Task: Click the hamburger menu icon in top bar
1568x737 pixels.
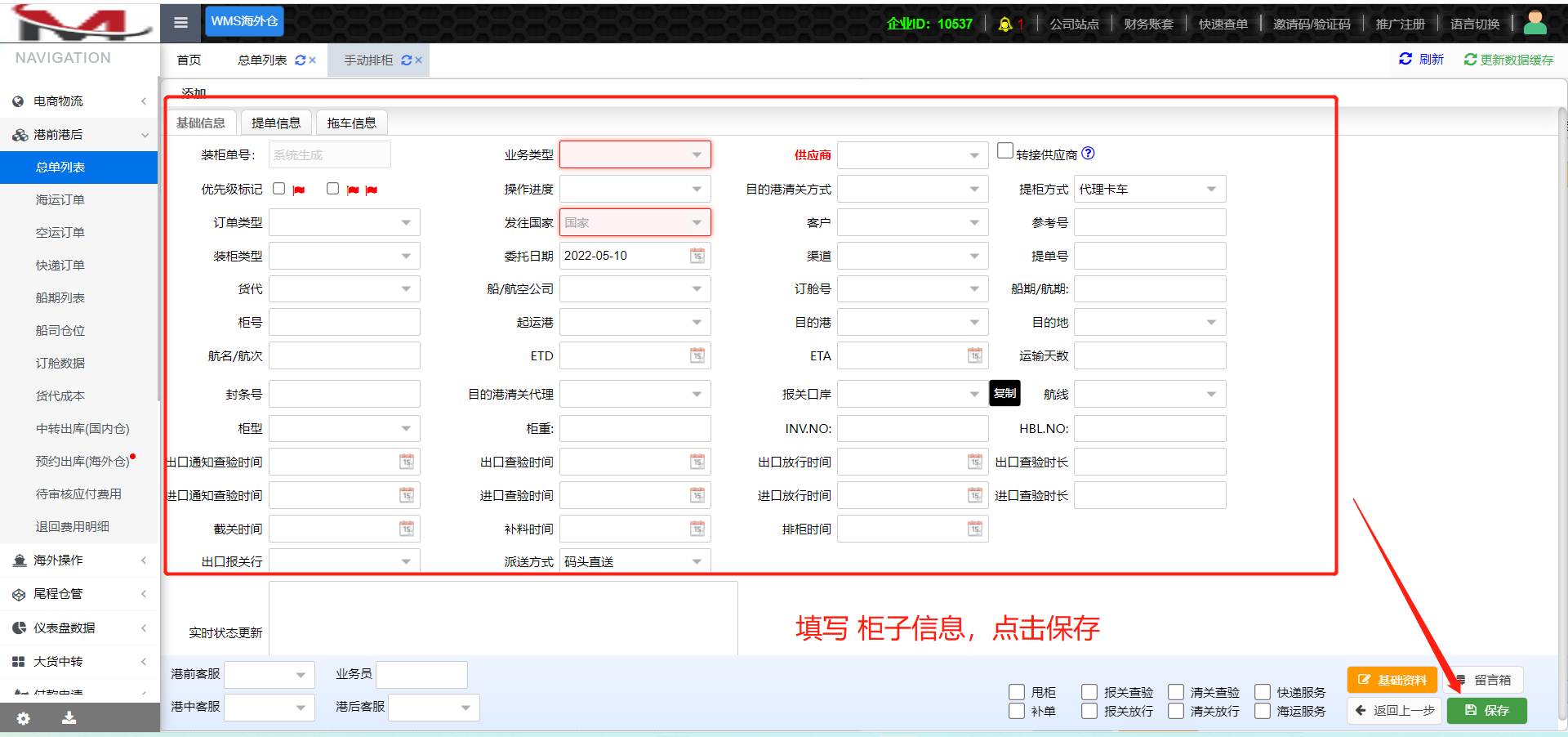Action: pos(180,23)
